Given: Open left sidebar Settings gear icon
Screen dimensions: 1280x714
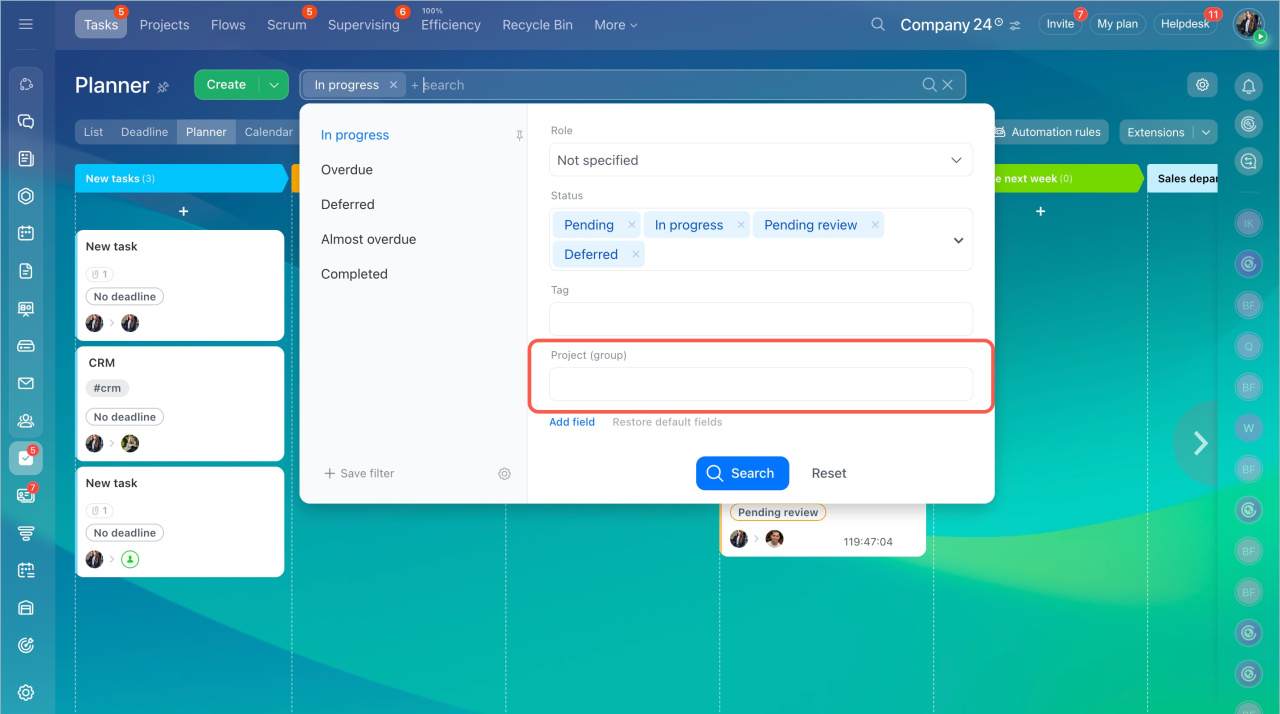Looking at the screenshot, I should click(x=26, y=692).
